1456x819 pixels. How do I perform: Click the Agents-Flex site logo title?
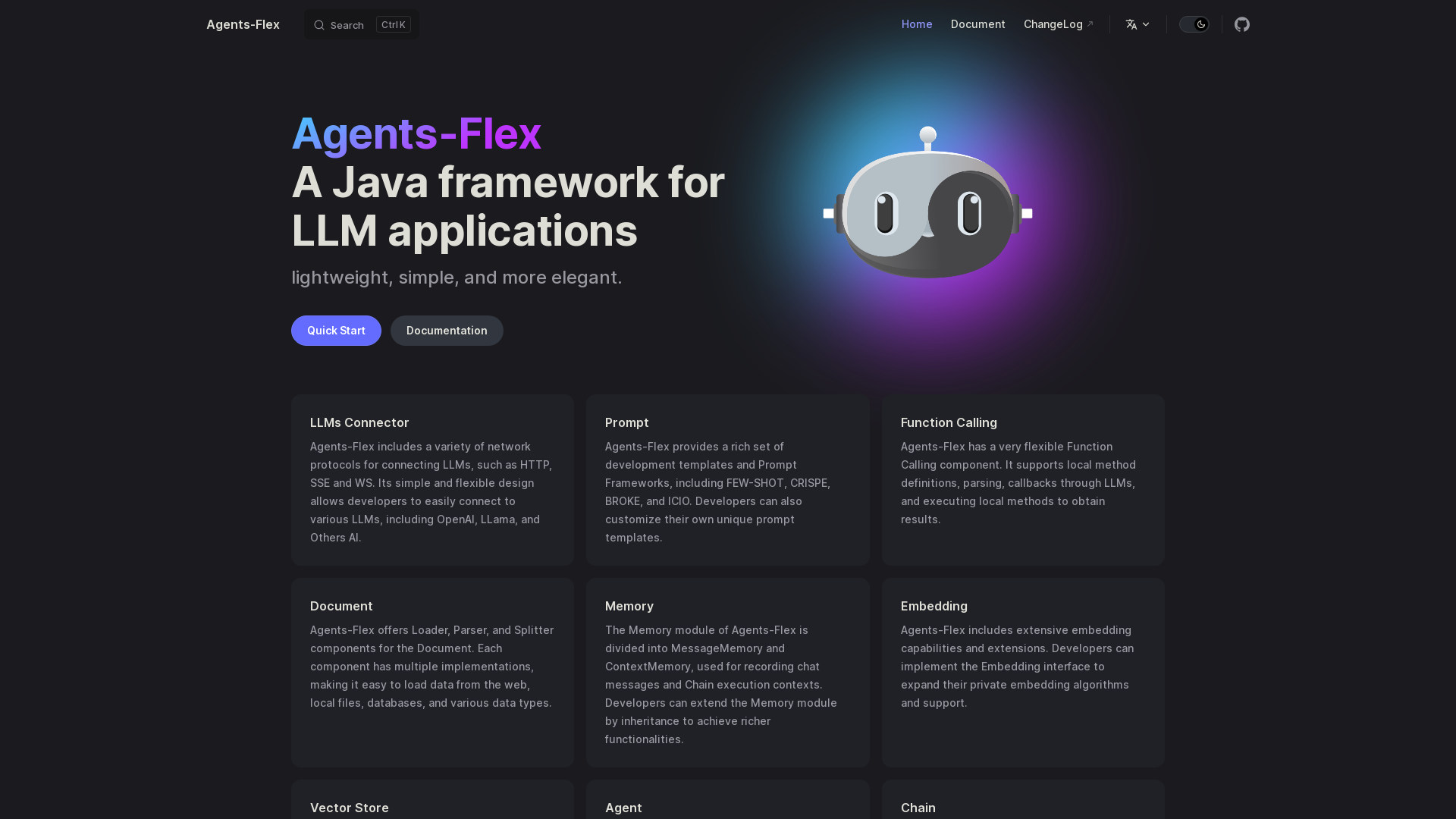click(243, 24)
